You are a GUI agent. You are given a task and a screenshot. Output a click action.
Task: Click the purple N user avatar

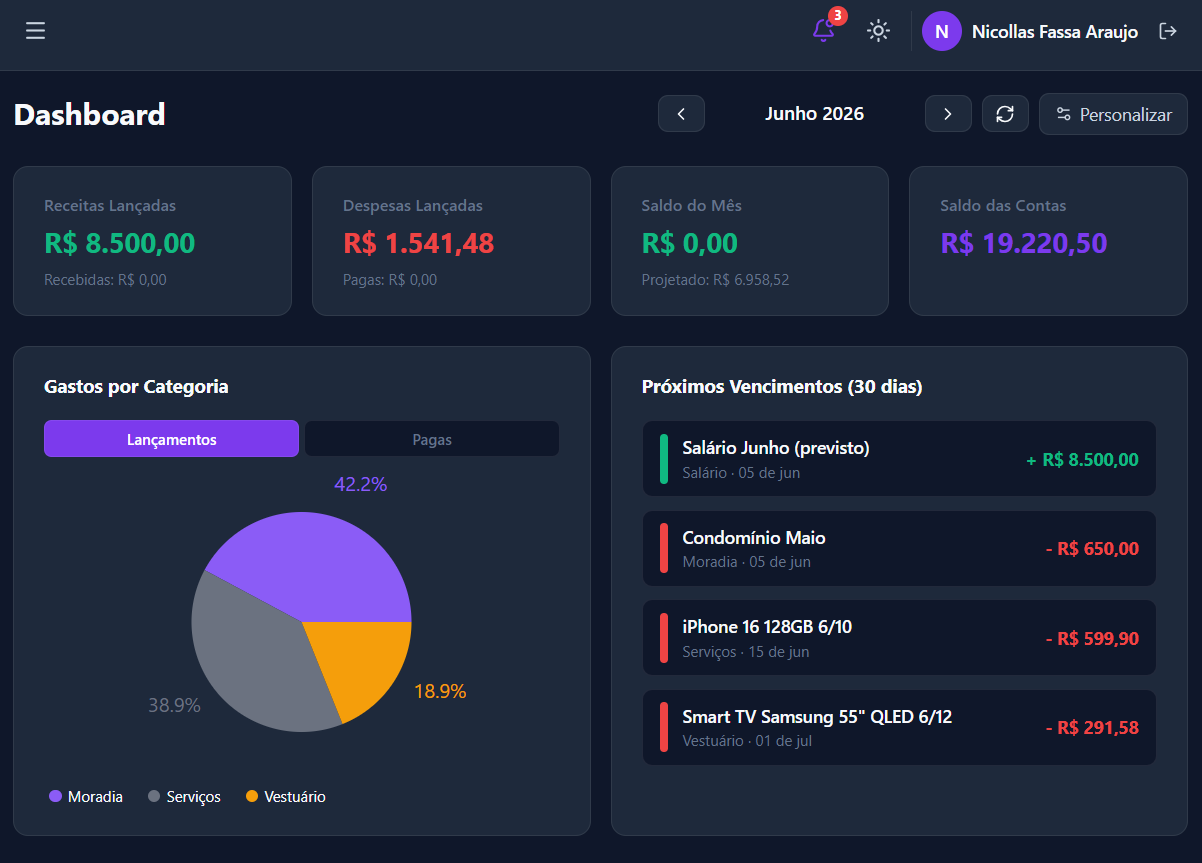(941, 31)
